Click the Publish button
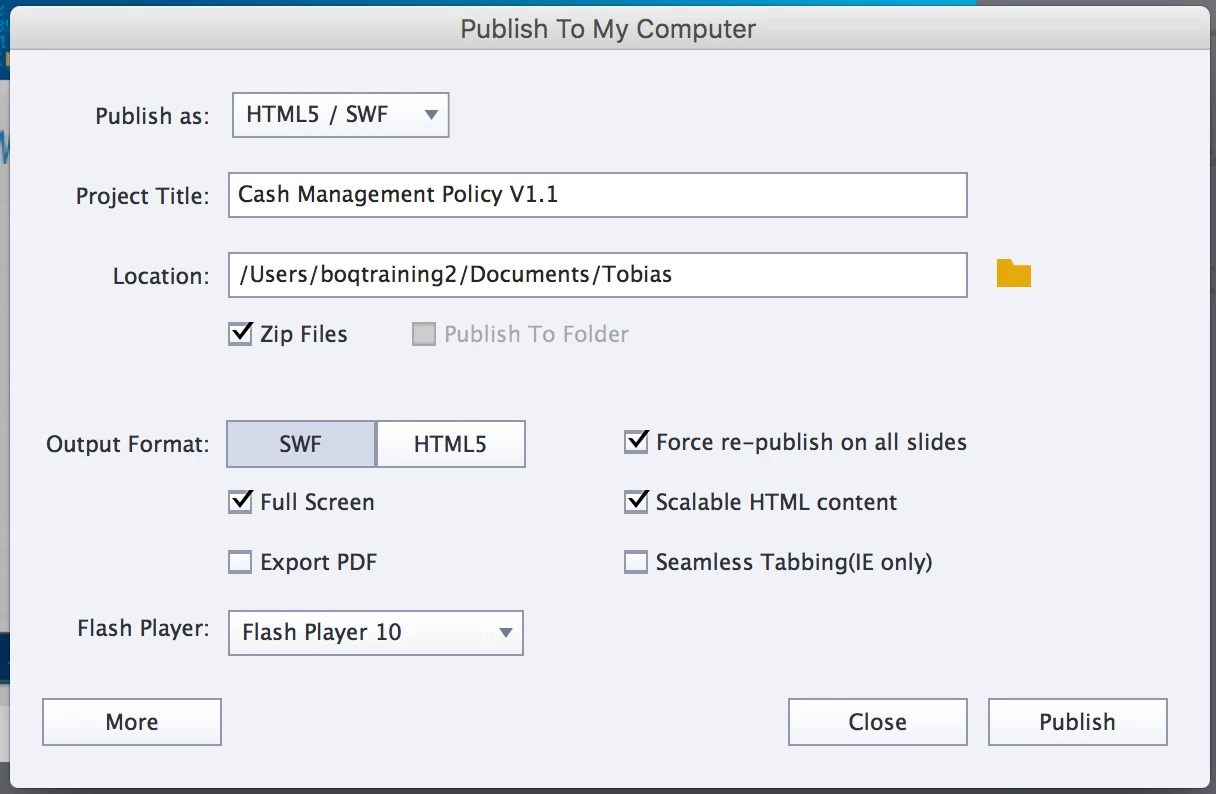This screenshot has height=794, width=1216. [1077, 722]
